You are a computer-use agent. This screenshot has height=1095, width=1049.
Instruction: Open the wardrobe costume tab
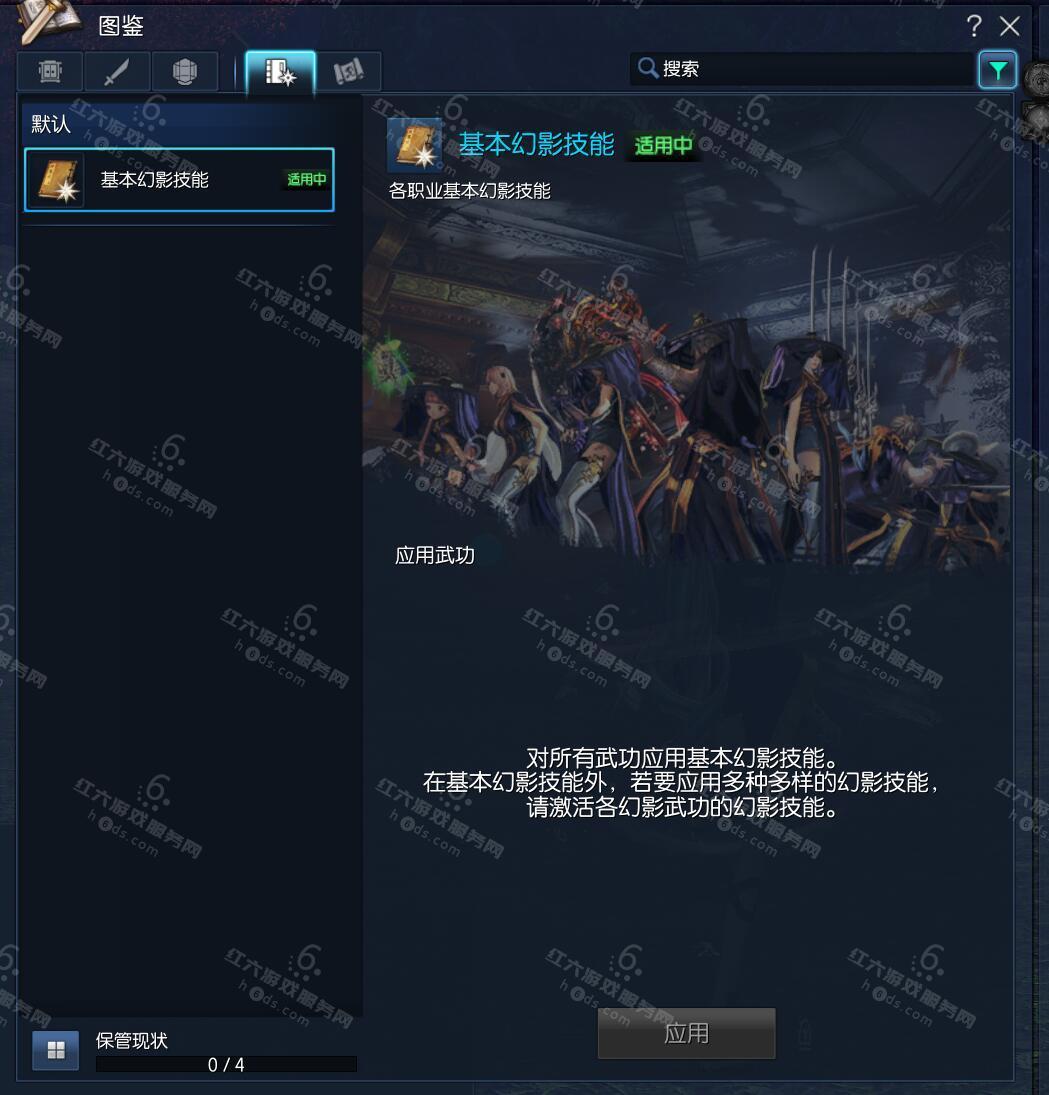pos(50,71)
